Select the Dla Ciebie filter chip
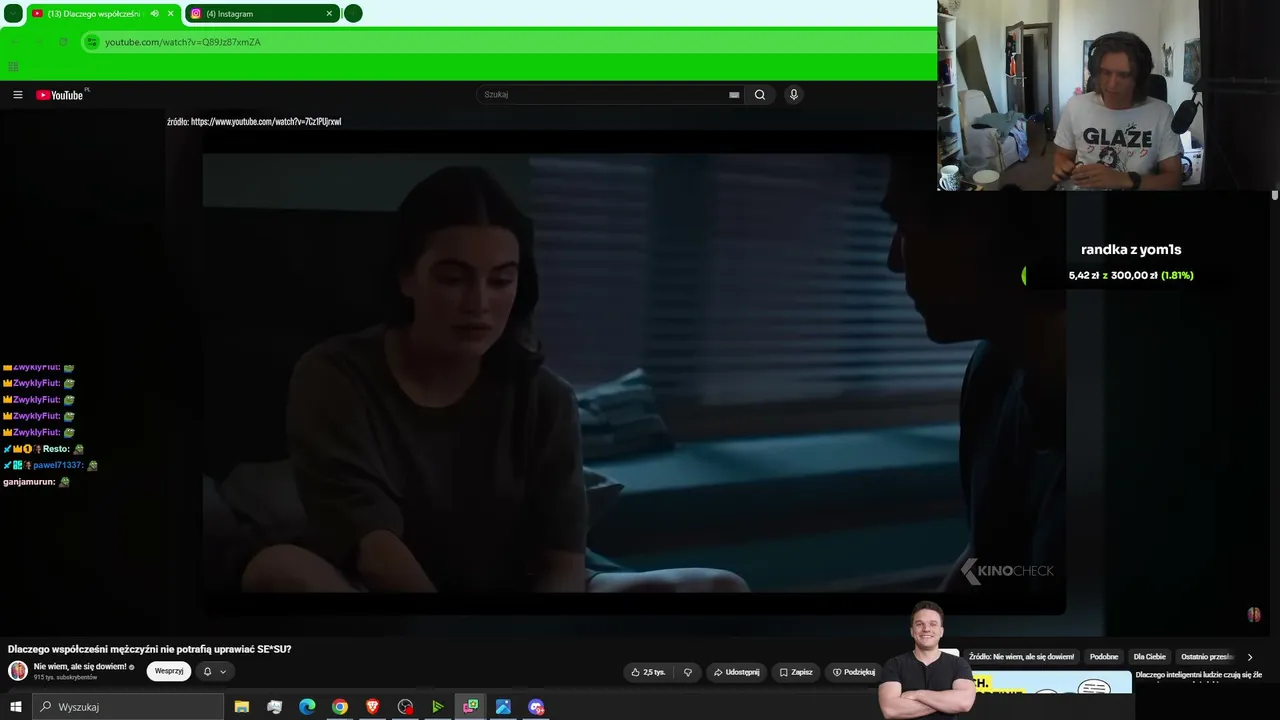1280x720 pixels. coord(1150,657)
